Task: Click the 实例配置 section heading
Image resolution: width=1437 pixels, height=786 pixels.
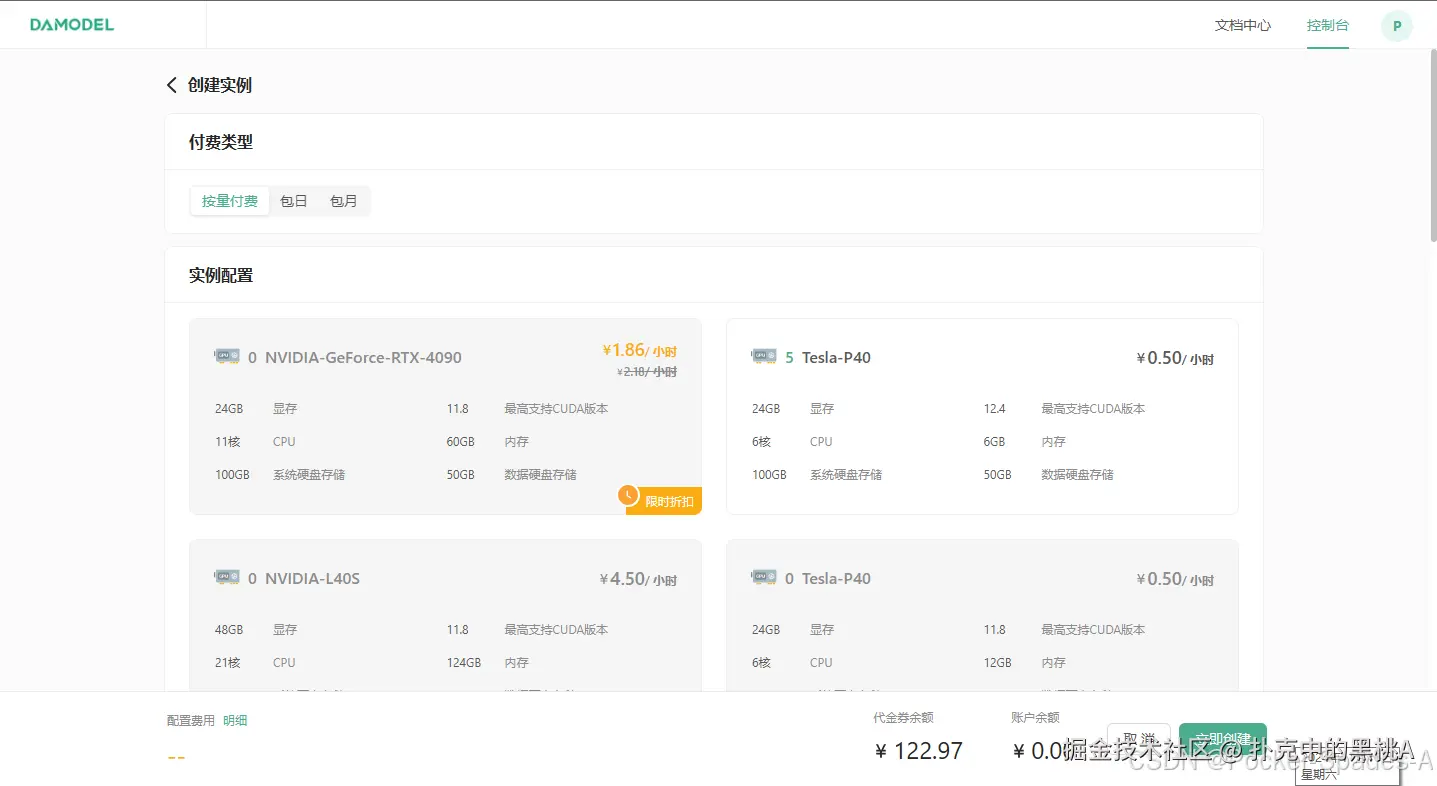Action: pos(221,275)
